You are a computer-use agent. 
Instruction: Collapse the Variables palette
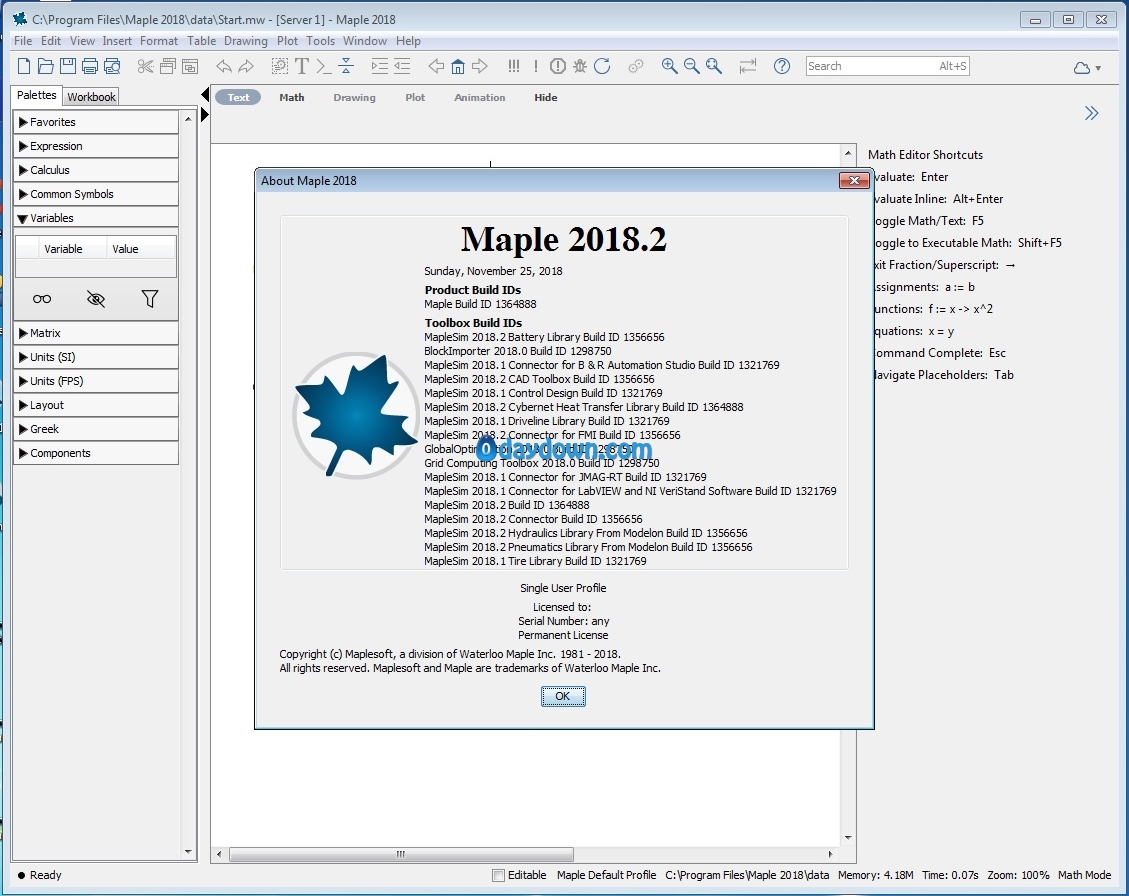(x=24, y=218)
